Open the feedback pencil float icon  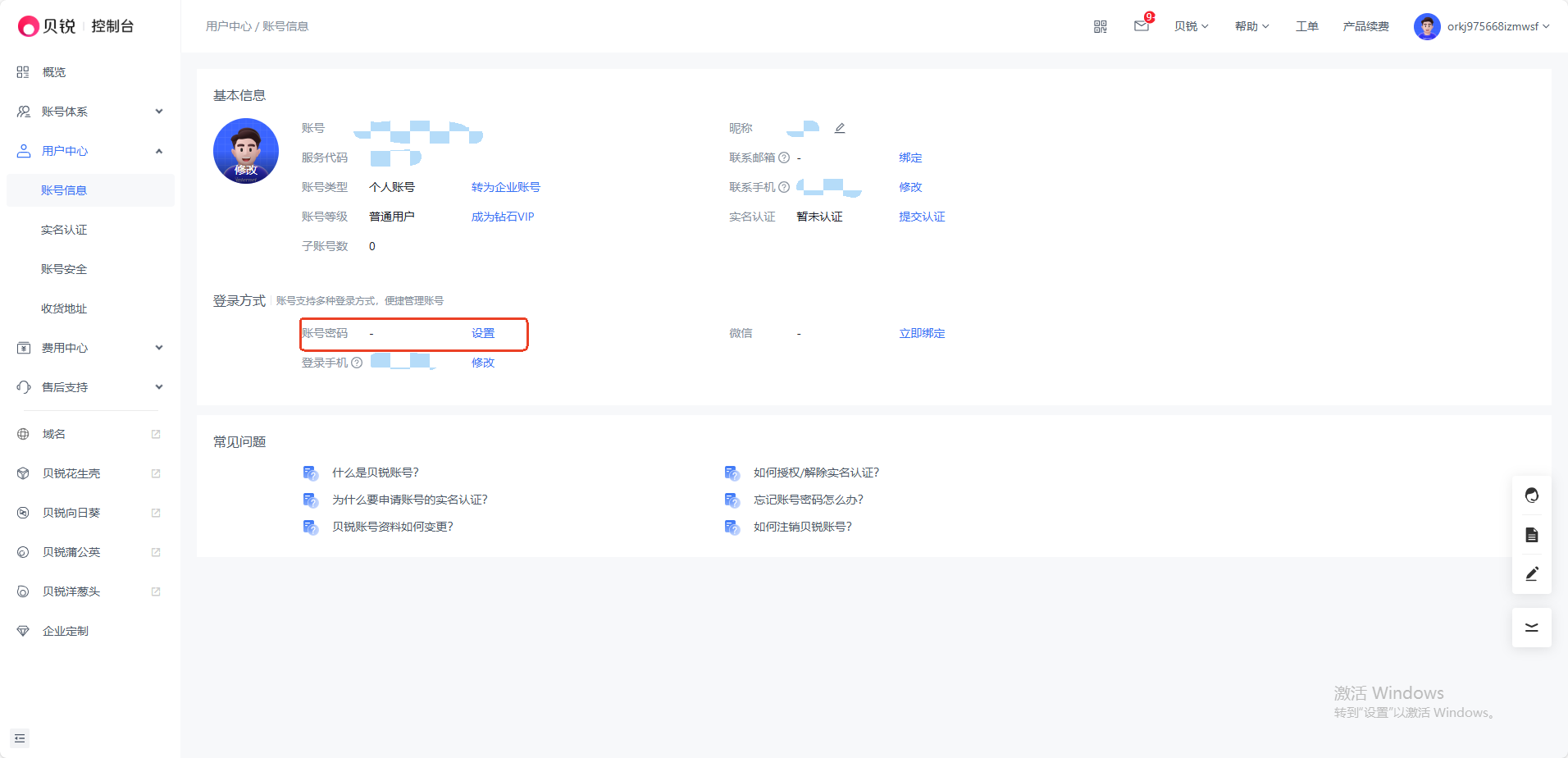pyautogui.click(x=1532, y=574)
